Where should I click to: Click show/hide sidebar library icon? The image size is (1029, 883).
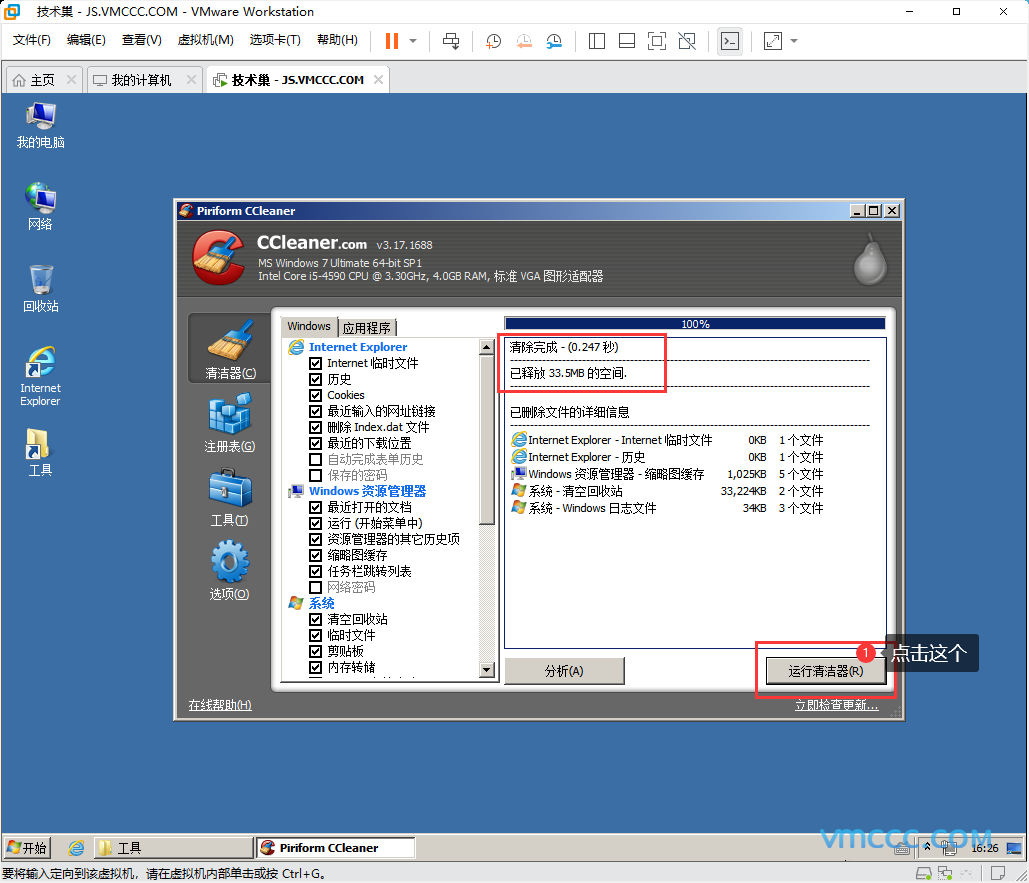(x=597, y=41)
